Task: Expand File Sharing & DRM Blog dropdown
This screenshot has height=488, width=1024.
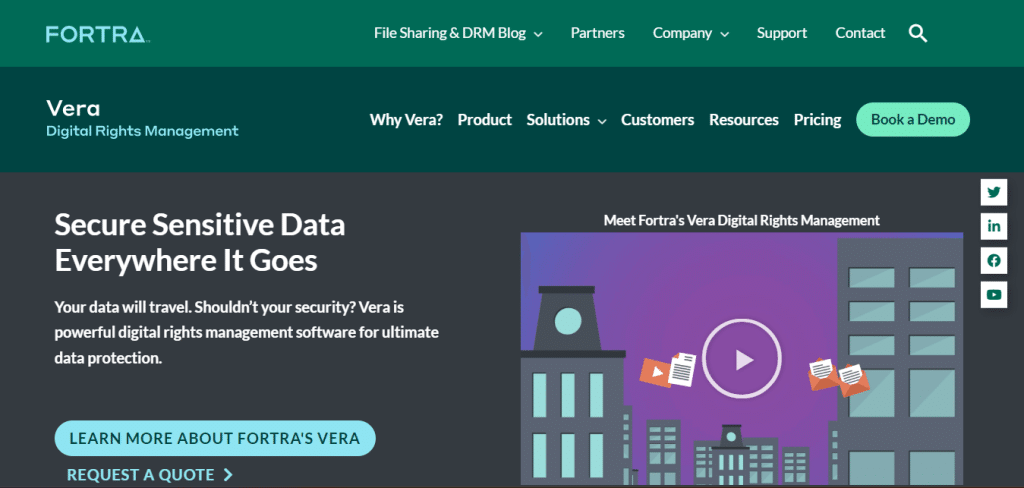Action: [458, 33]
